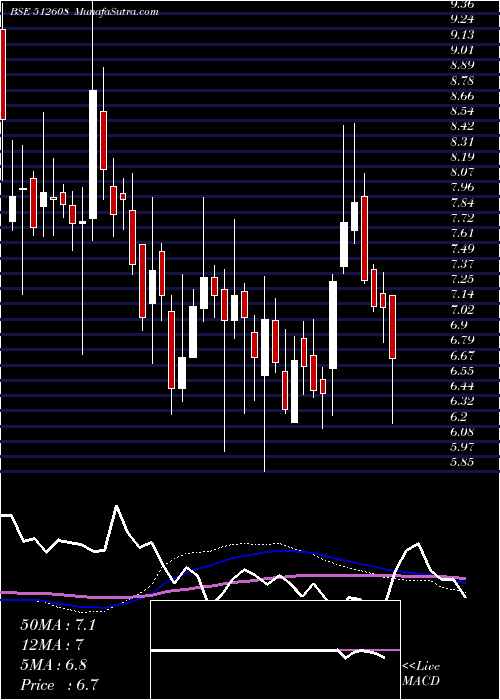
Task: Click the 8.78 price axis label
Action: pyautogui.click(x=462, y=81)
